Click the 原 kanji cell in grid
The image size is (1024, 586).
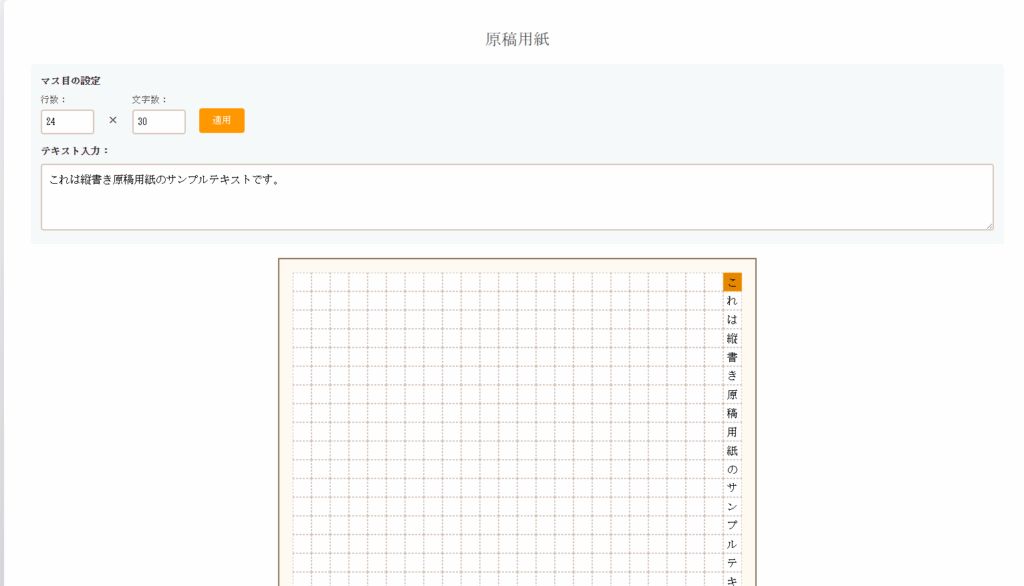pyautogui.click(x=732, y=395)
